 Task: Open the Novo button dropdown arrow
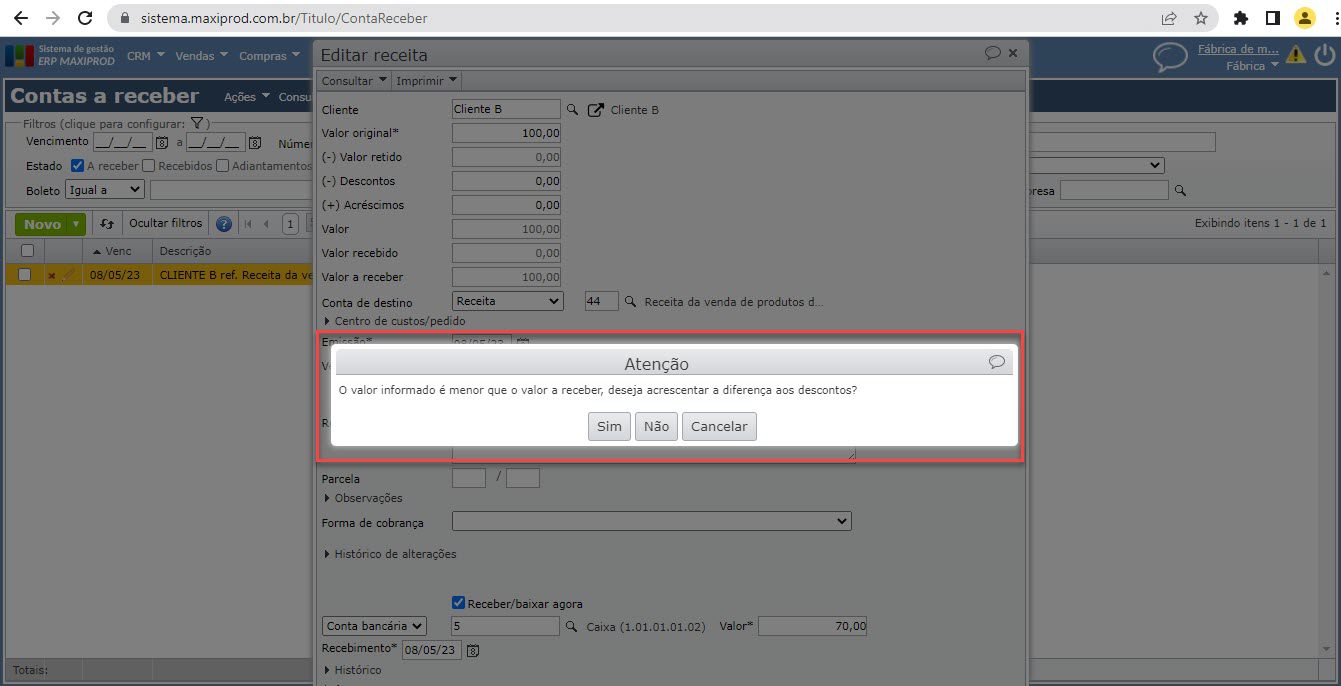click(x=77, y=224)
